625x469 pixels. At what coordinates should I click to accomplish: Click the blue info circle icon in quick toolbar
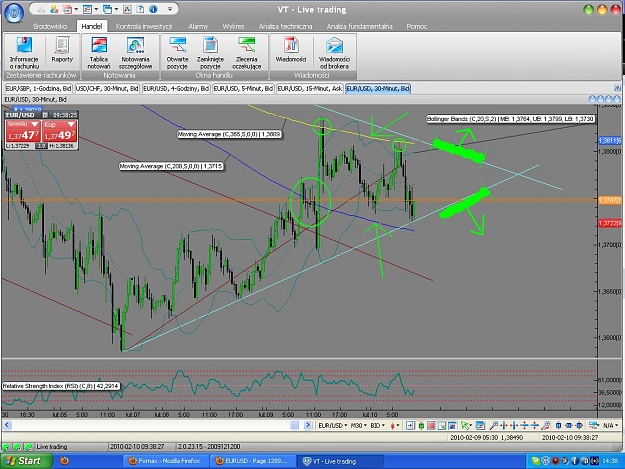153,9
